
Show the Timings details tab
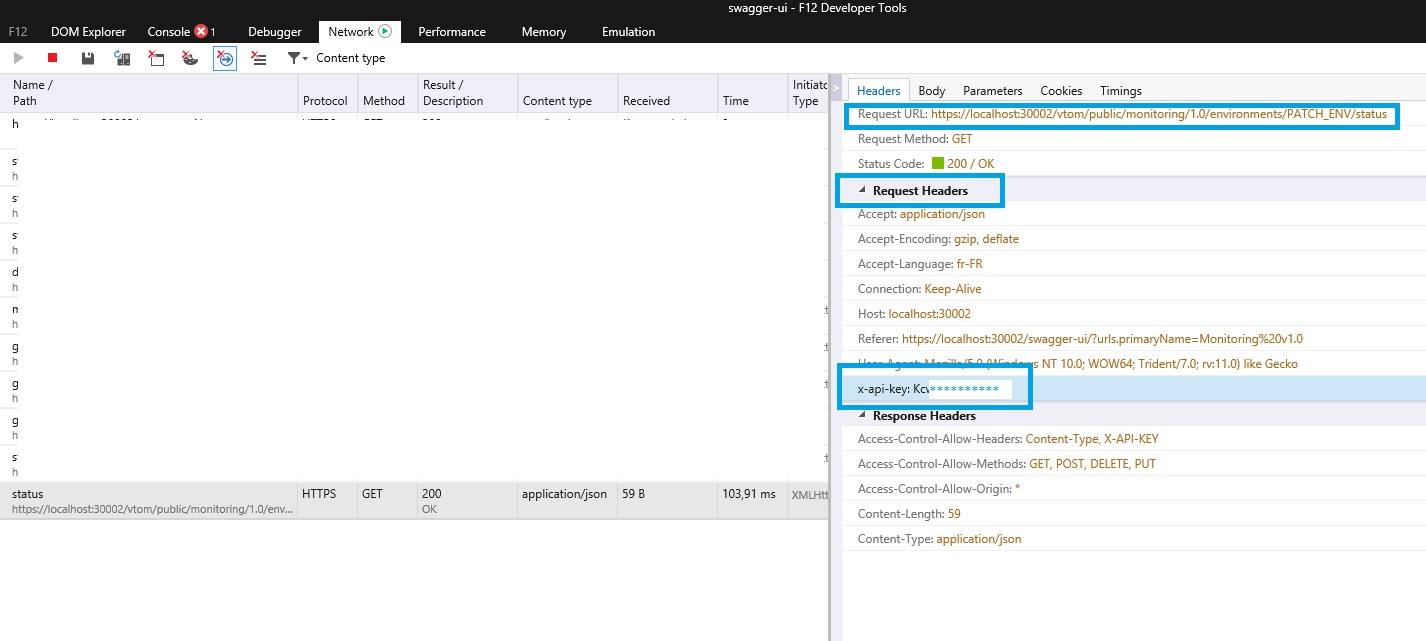click(x=1121, y=90)
